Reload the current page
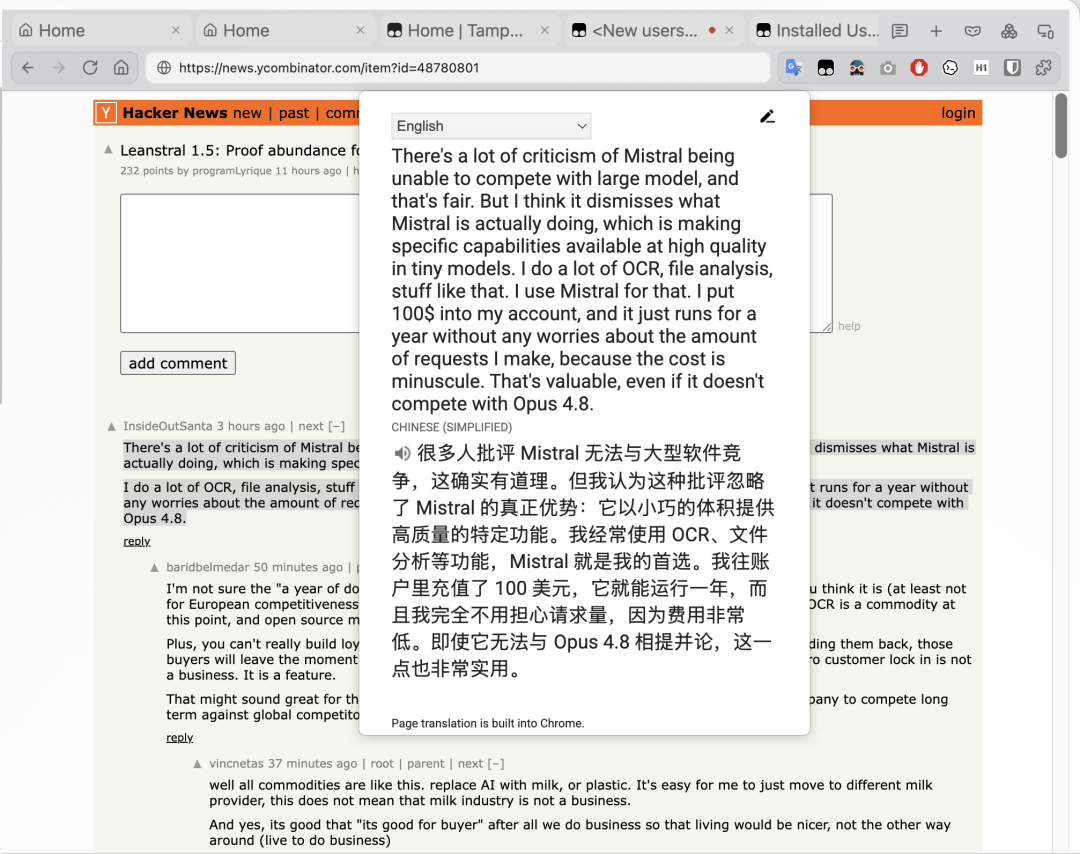The width and height of the screenshot is (1080, 854). 90,67
